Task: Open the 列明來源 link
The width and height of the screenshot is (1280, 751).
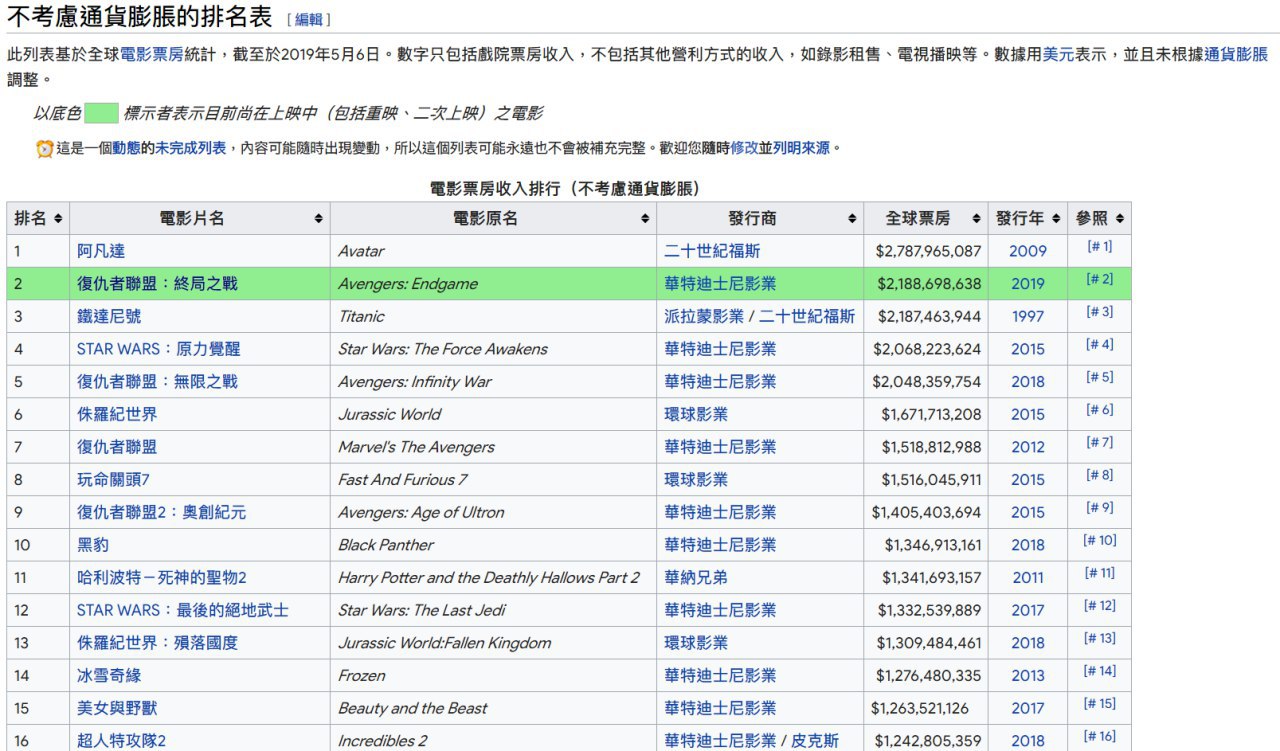Action: click(x=801, y=148)
